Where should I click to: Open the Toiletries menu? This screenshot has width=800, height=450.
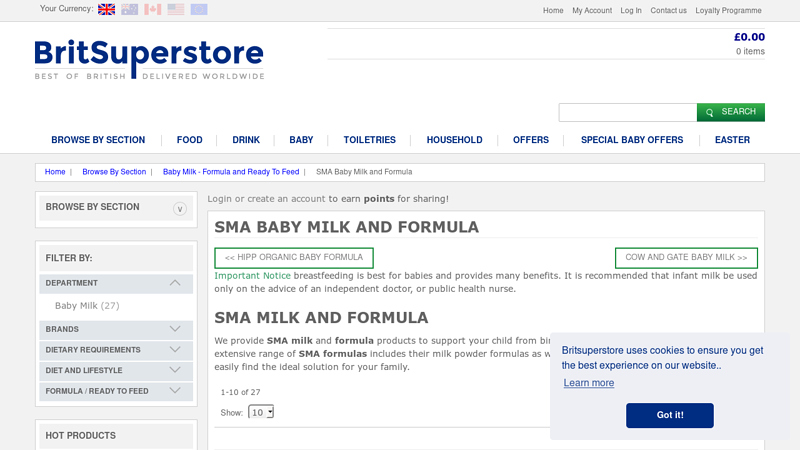click(369, 140)
